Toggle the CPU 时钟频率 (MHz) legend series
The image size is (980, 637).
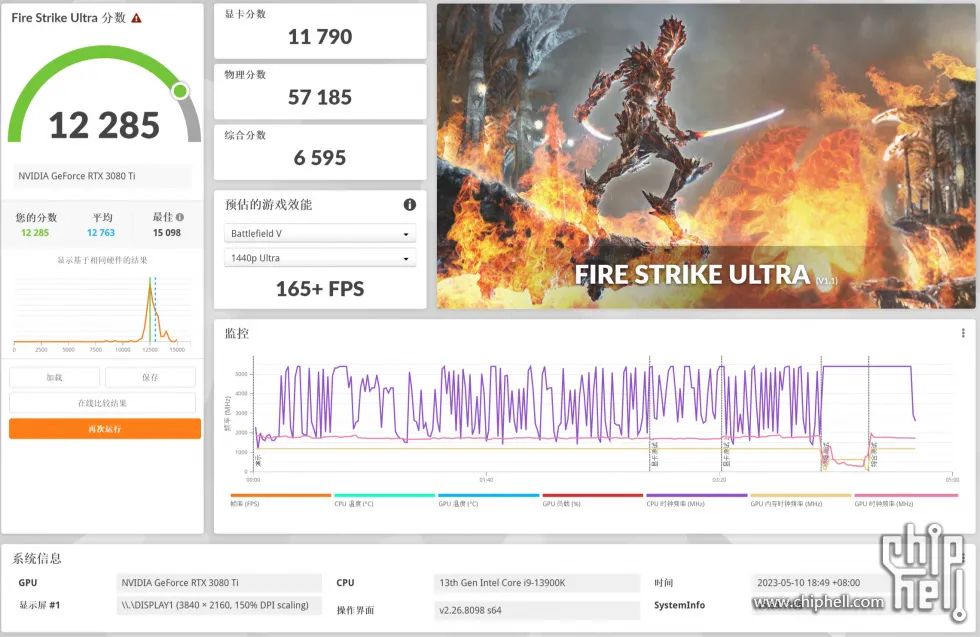click(x=696, y=500)
